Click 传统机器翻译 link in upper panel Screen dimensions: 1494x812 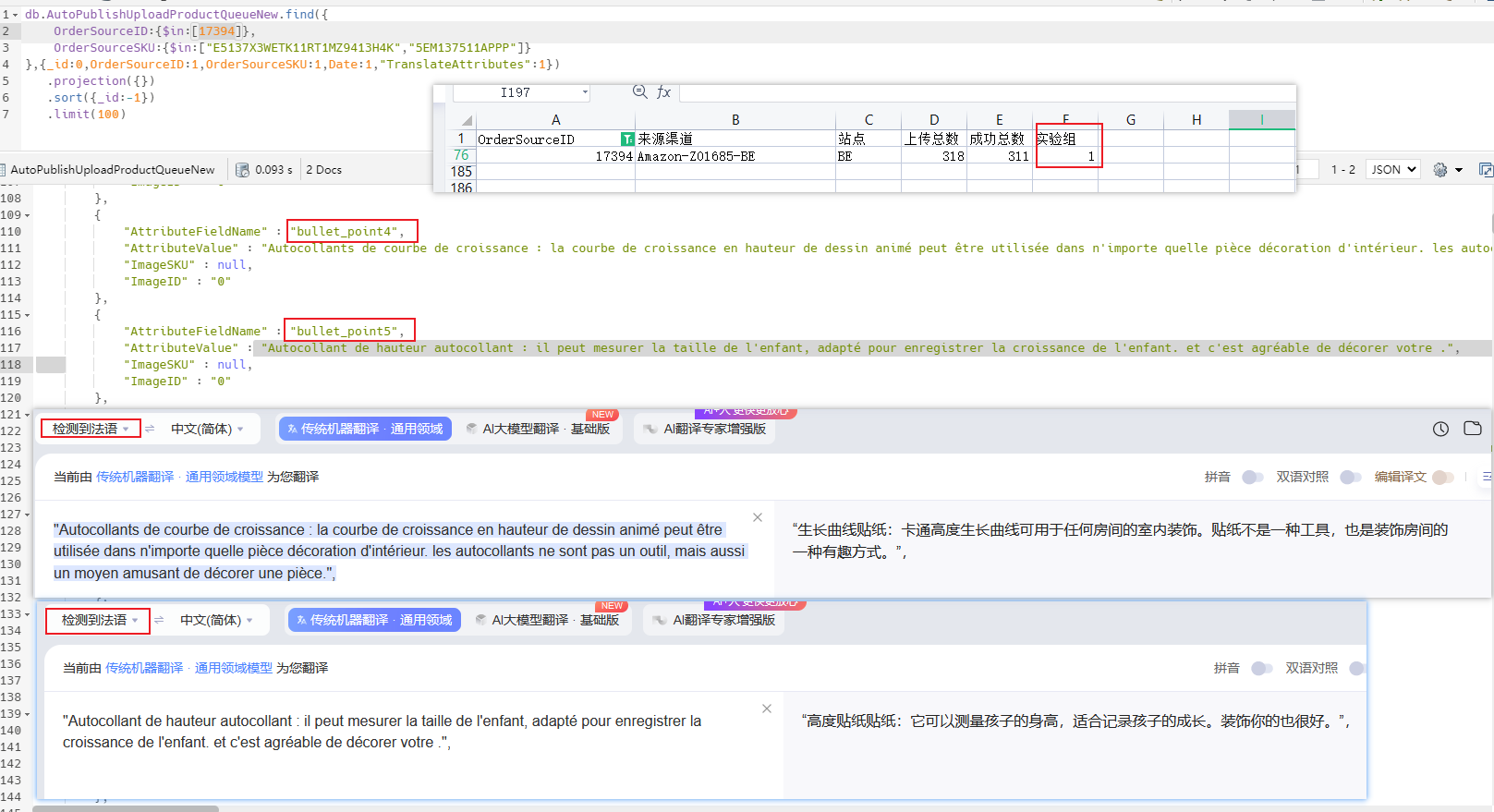click(x=135, y=477)
